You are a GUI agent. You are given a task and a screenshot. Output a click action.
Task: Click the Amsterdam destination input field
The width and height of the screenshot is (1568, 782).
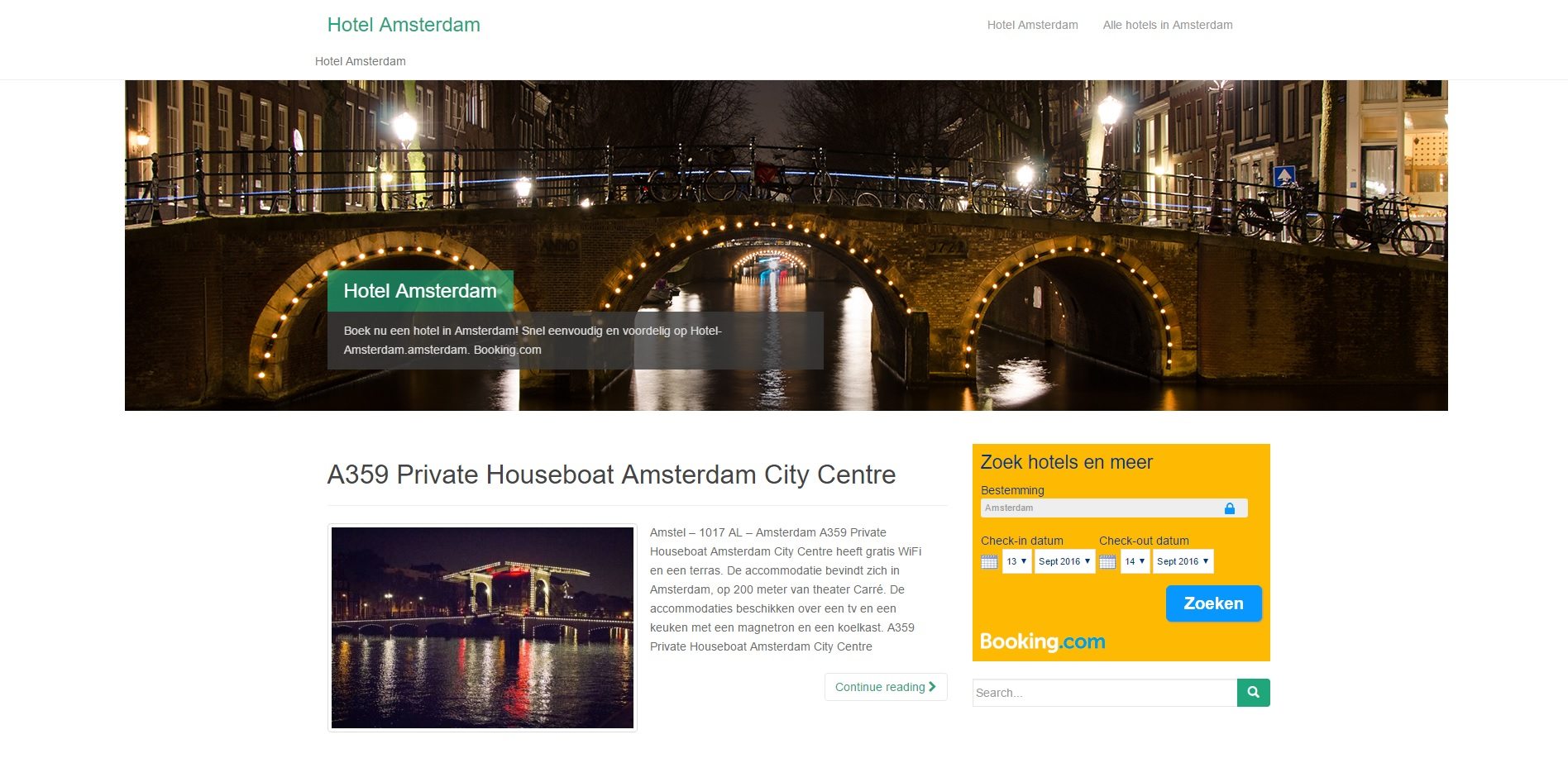[1113, 508]
